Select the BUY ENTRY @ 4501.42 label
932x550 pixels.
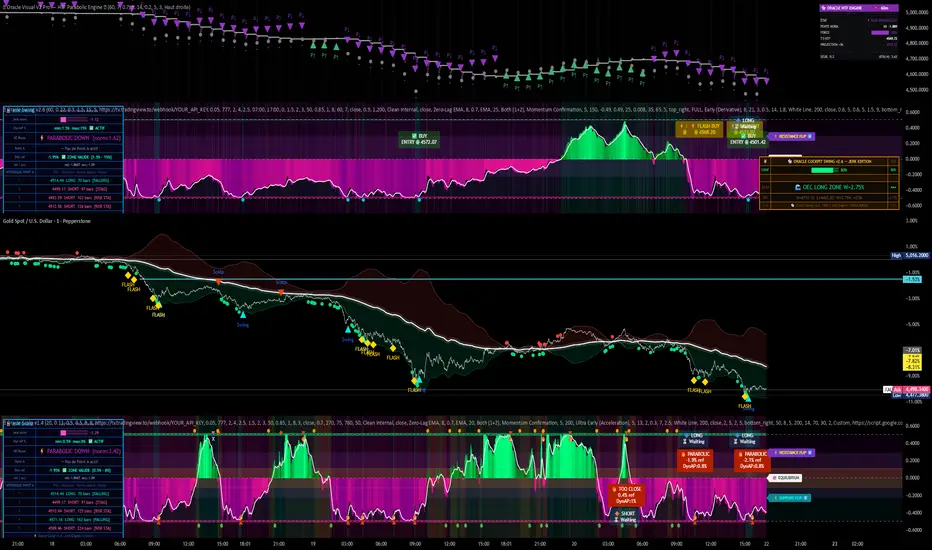(x=748, y=139)
